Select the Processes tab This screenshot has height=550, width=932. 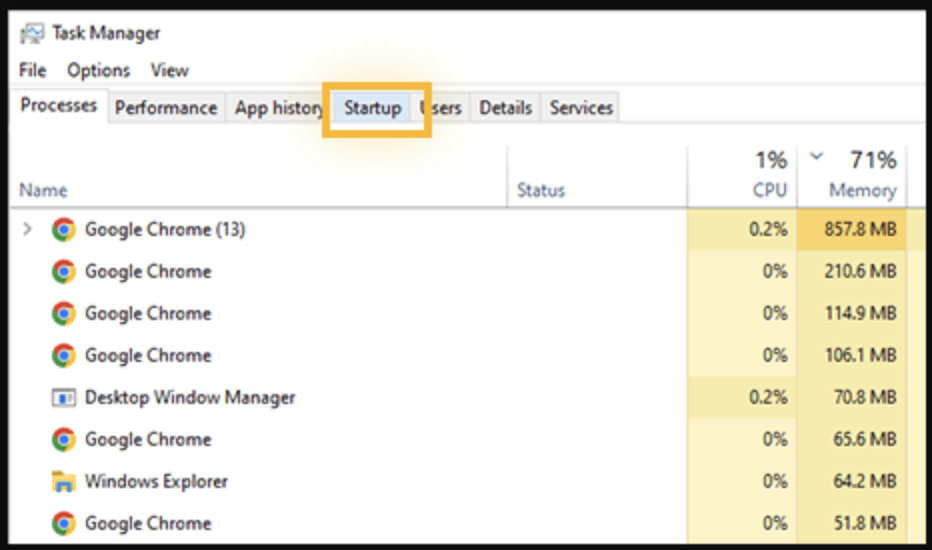pos(59,105)
